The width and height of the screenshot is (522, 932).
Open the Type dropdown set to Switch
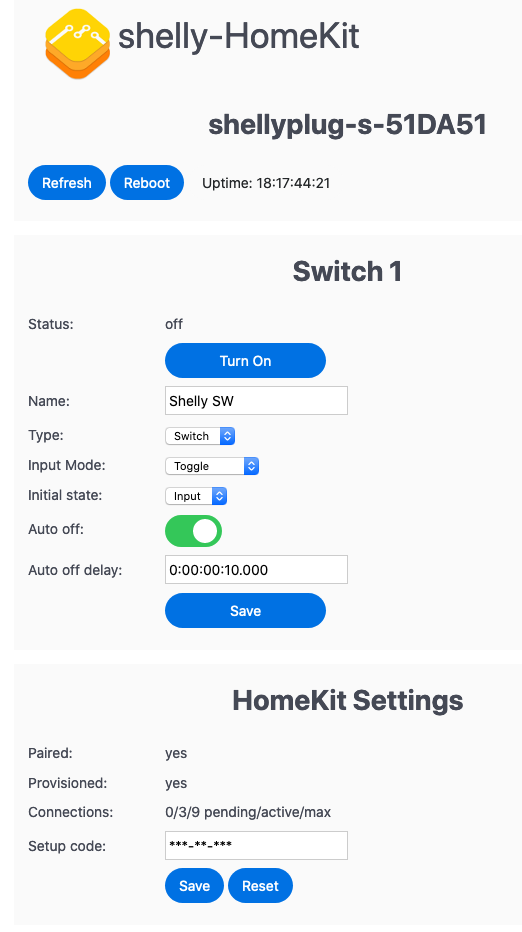(200, 436)
